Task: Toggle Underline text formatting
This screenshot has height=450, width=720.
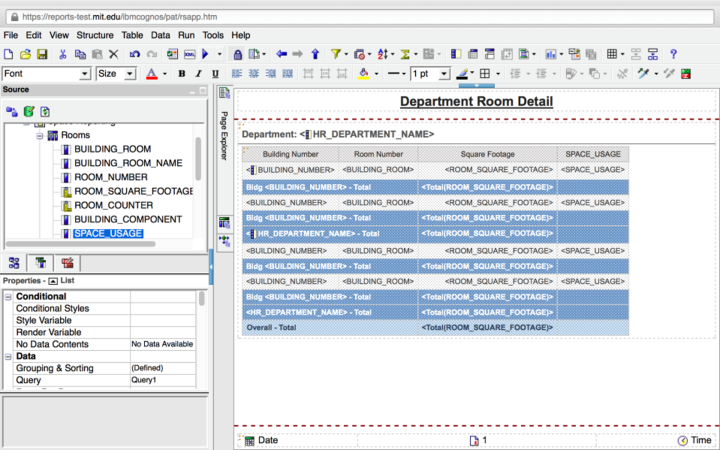Action: [215, 74]
